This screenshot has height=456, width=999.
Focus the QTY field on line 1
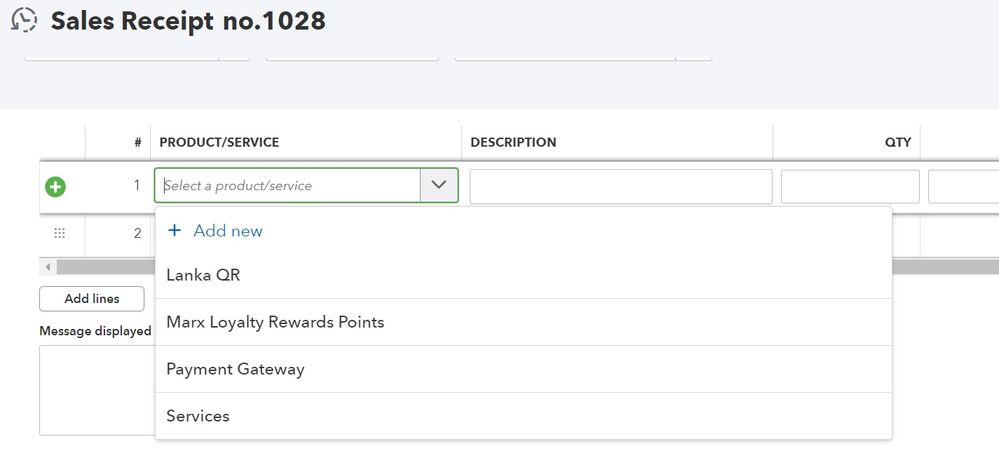pos(849,187)
